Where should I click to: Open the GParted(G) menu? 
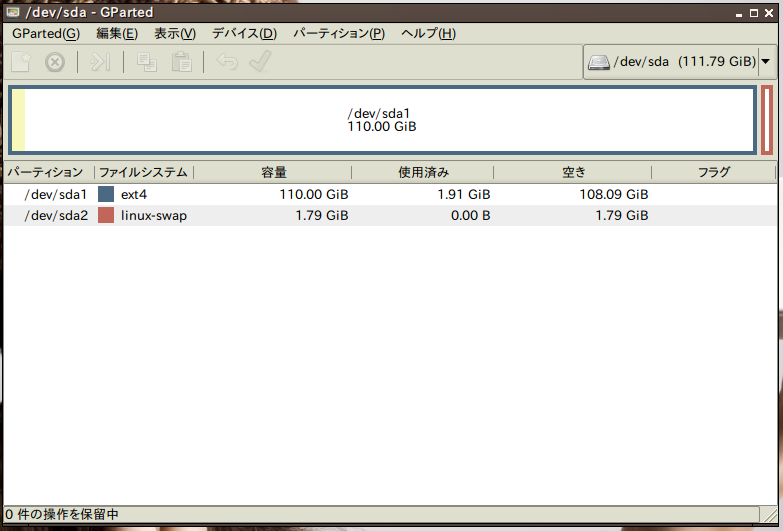click(x=46, y=33)
